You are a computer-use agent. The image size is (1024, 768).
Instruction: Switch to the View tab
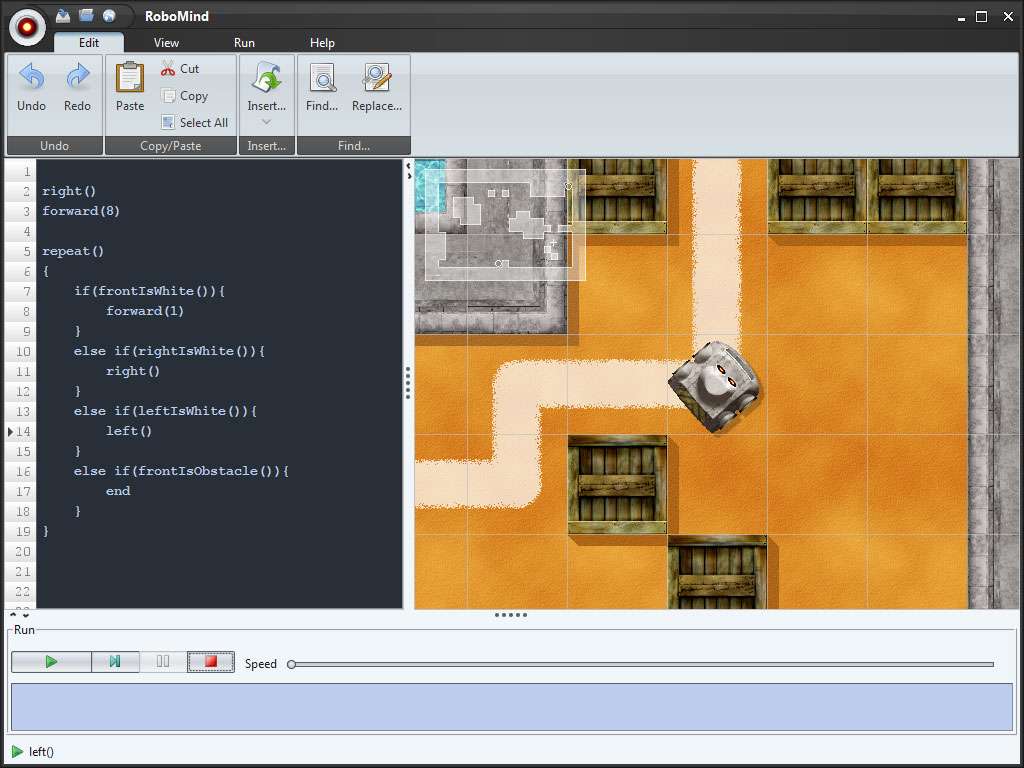(x=166, y=42)
